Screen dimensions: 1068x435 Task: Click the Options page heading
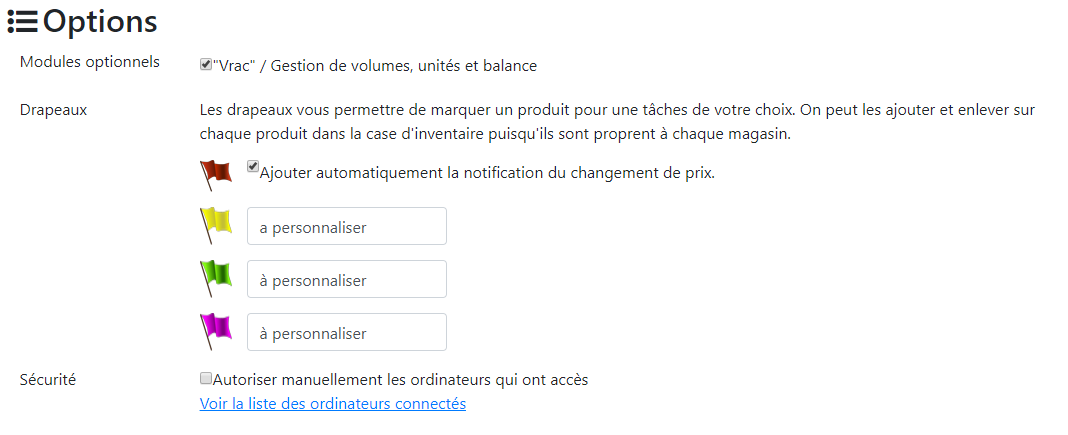pos(100,22)
